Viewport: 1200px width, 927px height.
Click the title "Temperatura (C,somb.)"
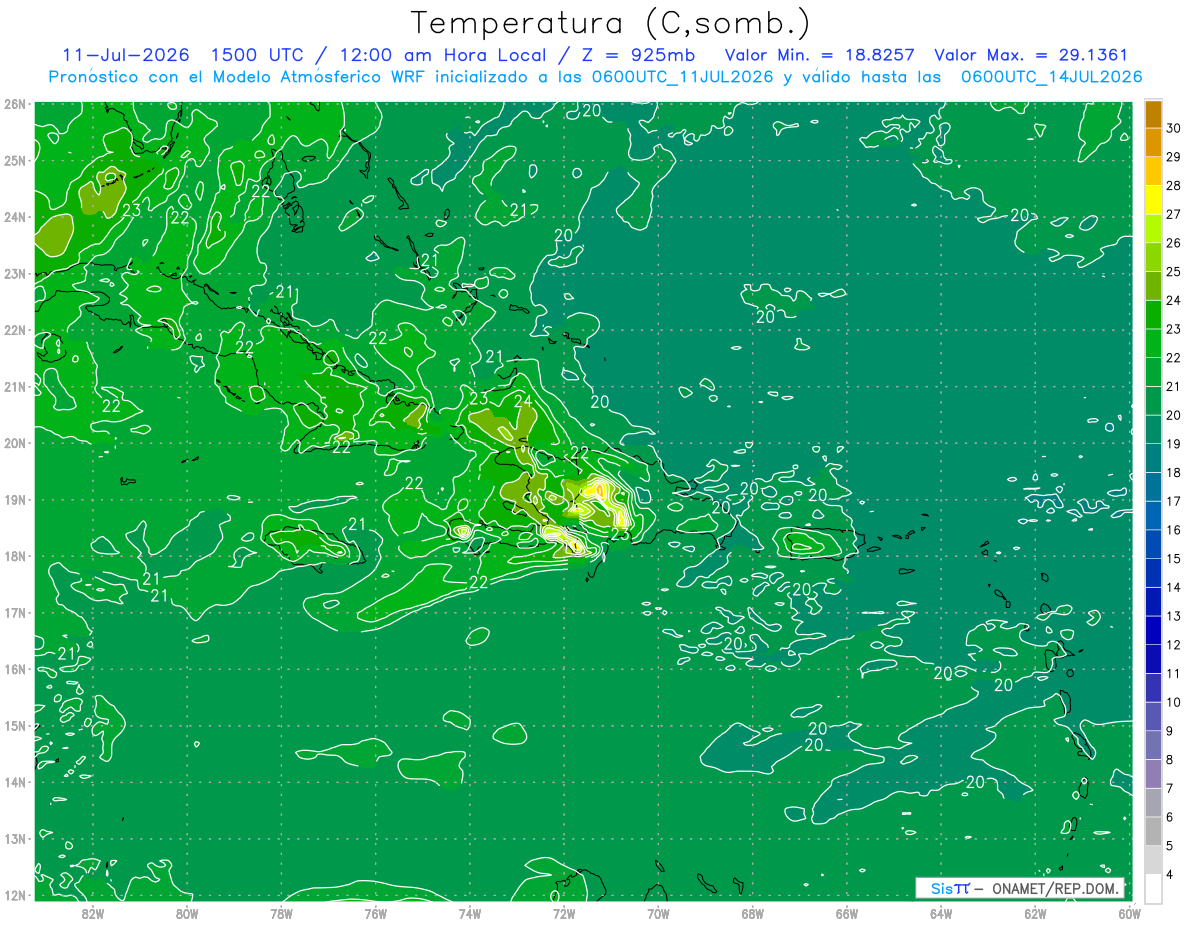click(x=611, y=23)
